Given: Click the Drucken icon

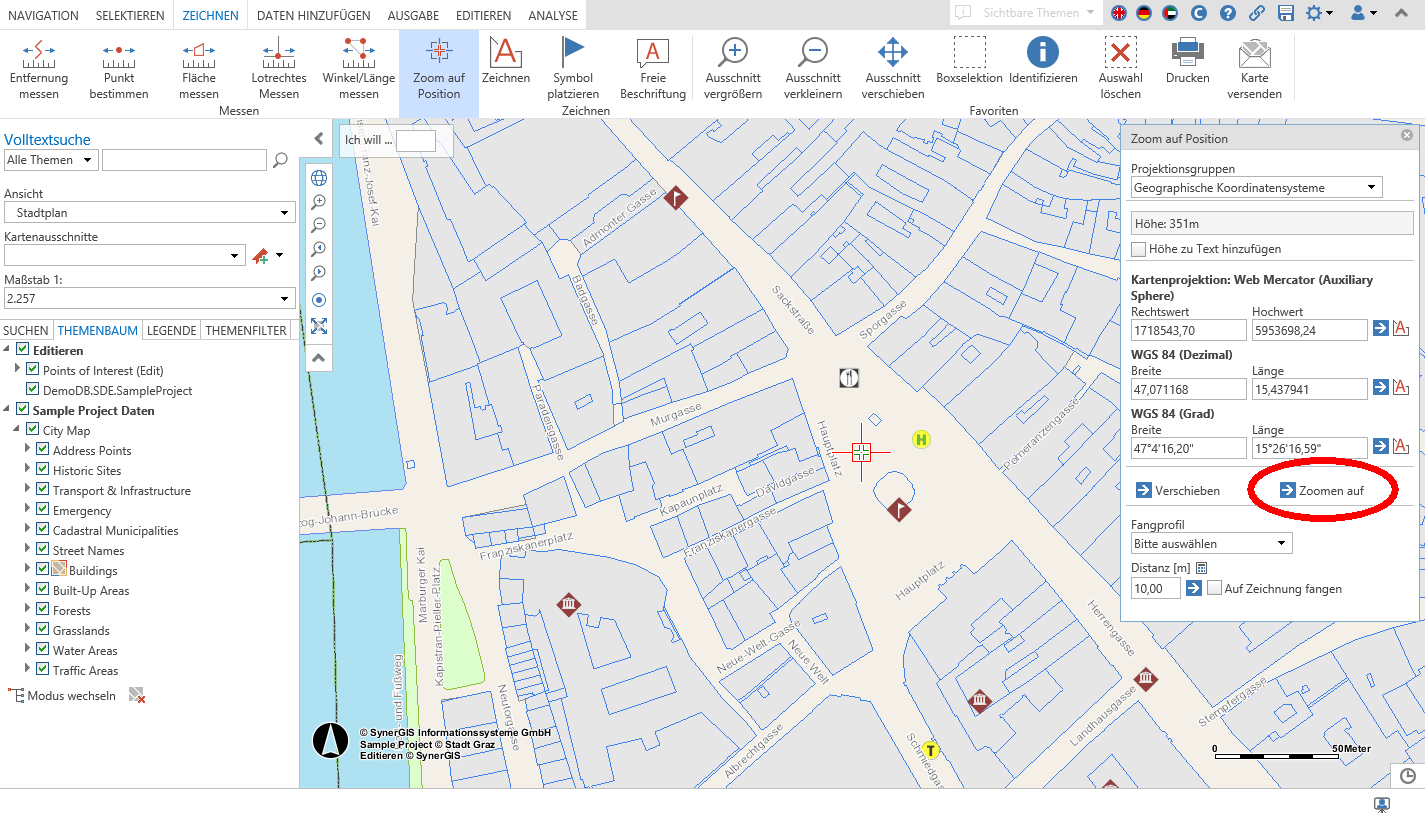Looking at the screenshot, I should coord(1187,67).
